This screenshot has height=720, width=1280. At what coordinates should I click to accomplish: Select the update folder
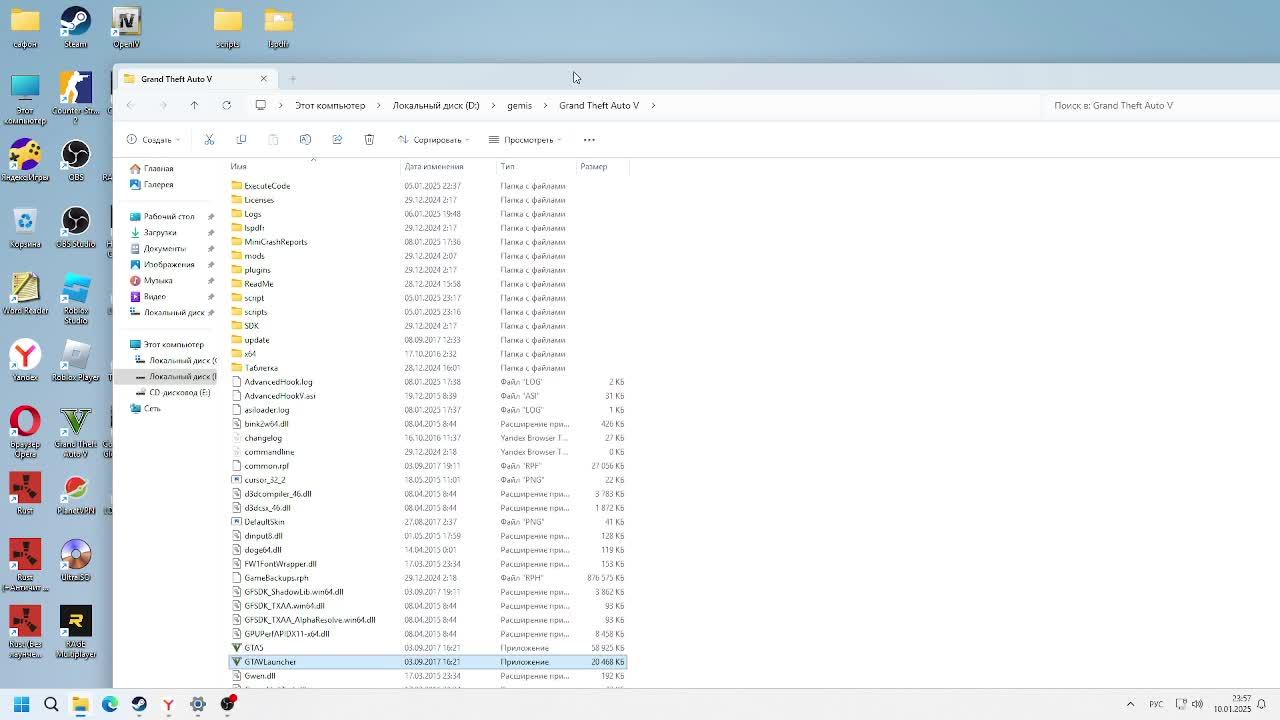257,340
